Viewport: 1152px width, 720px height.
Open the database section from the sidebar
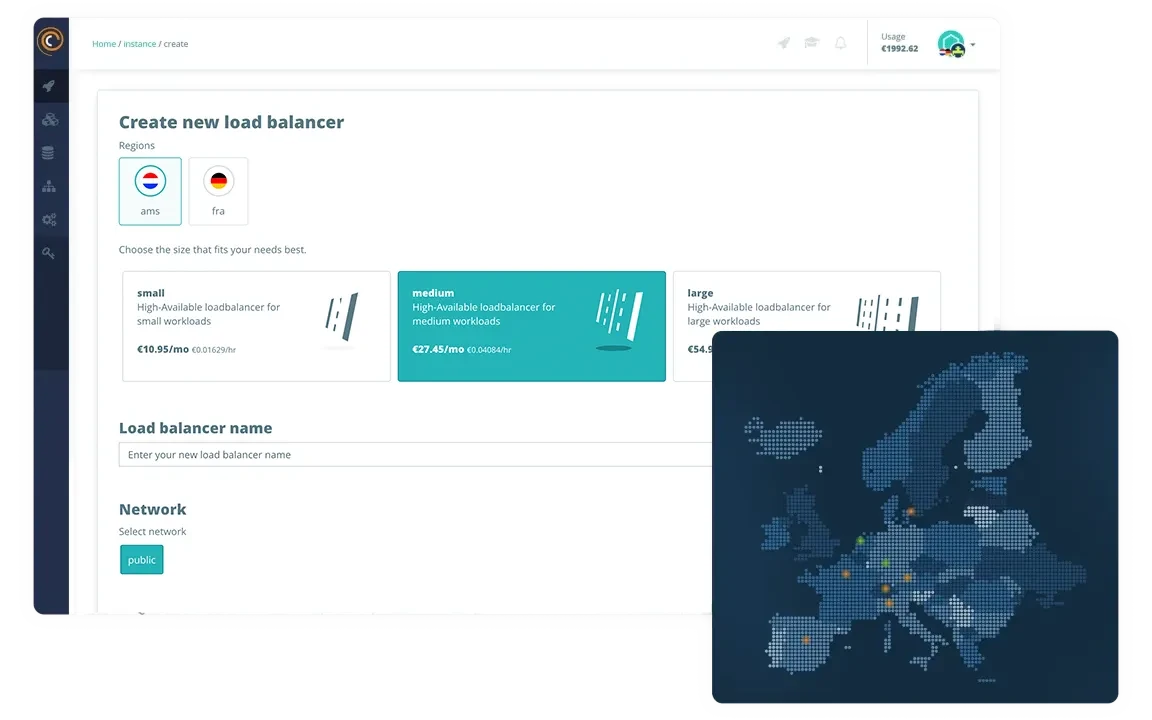pyautogui.click(x=50, y=152)
